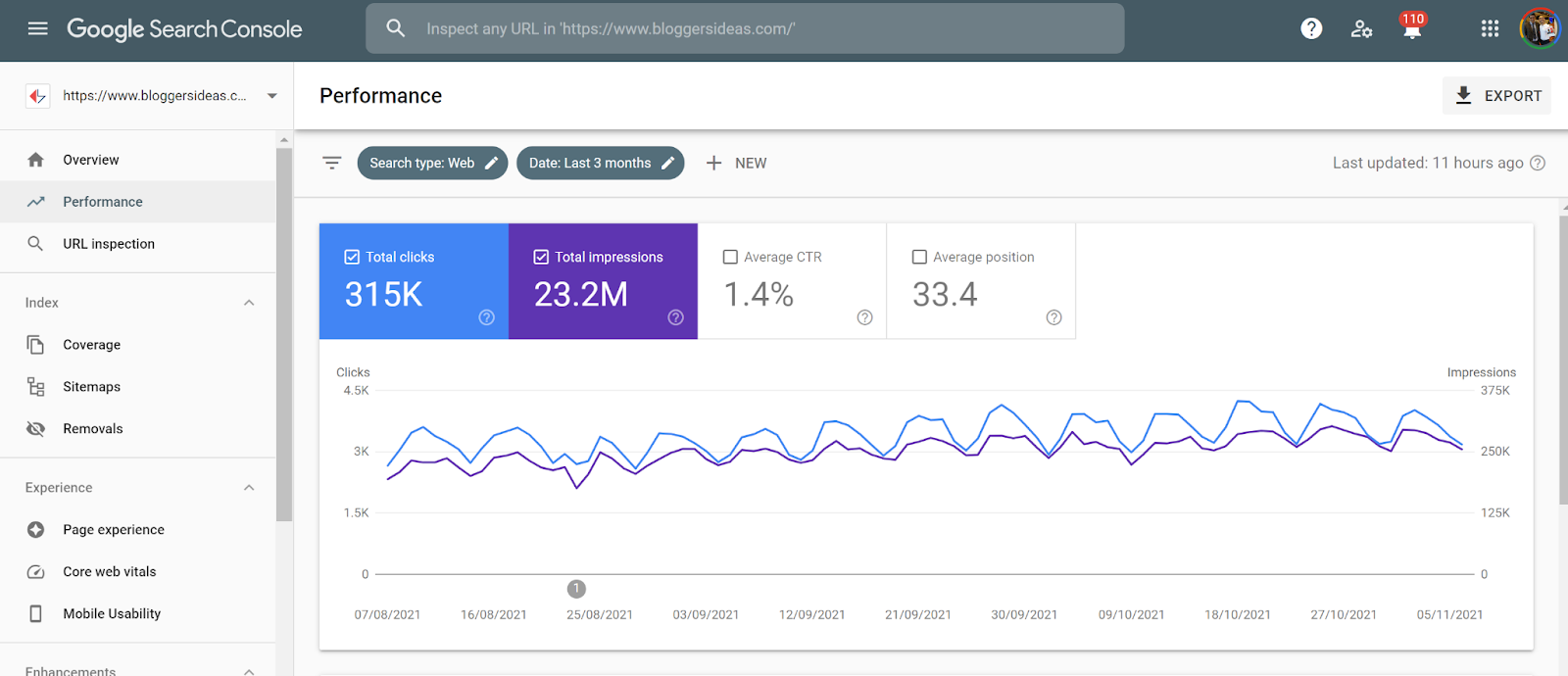This screenshot has width=1568, height=676.
Task: Open the Google apps grid
Action: 1490,28
